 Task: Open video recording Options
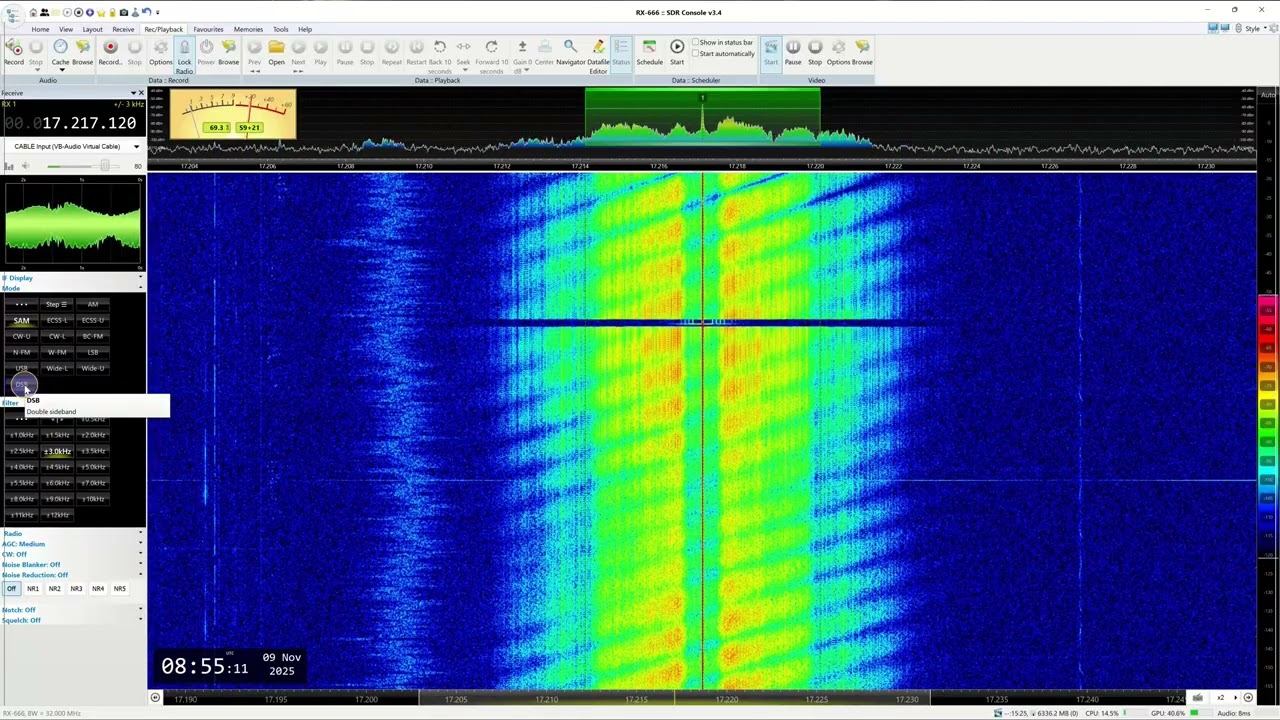point(838,52)
